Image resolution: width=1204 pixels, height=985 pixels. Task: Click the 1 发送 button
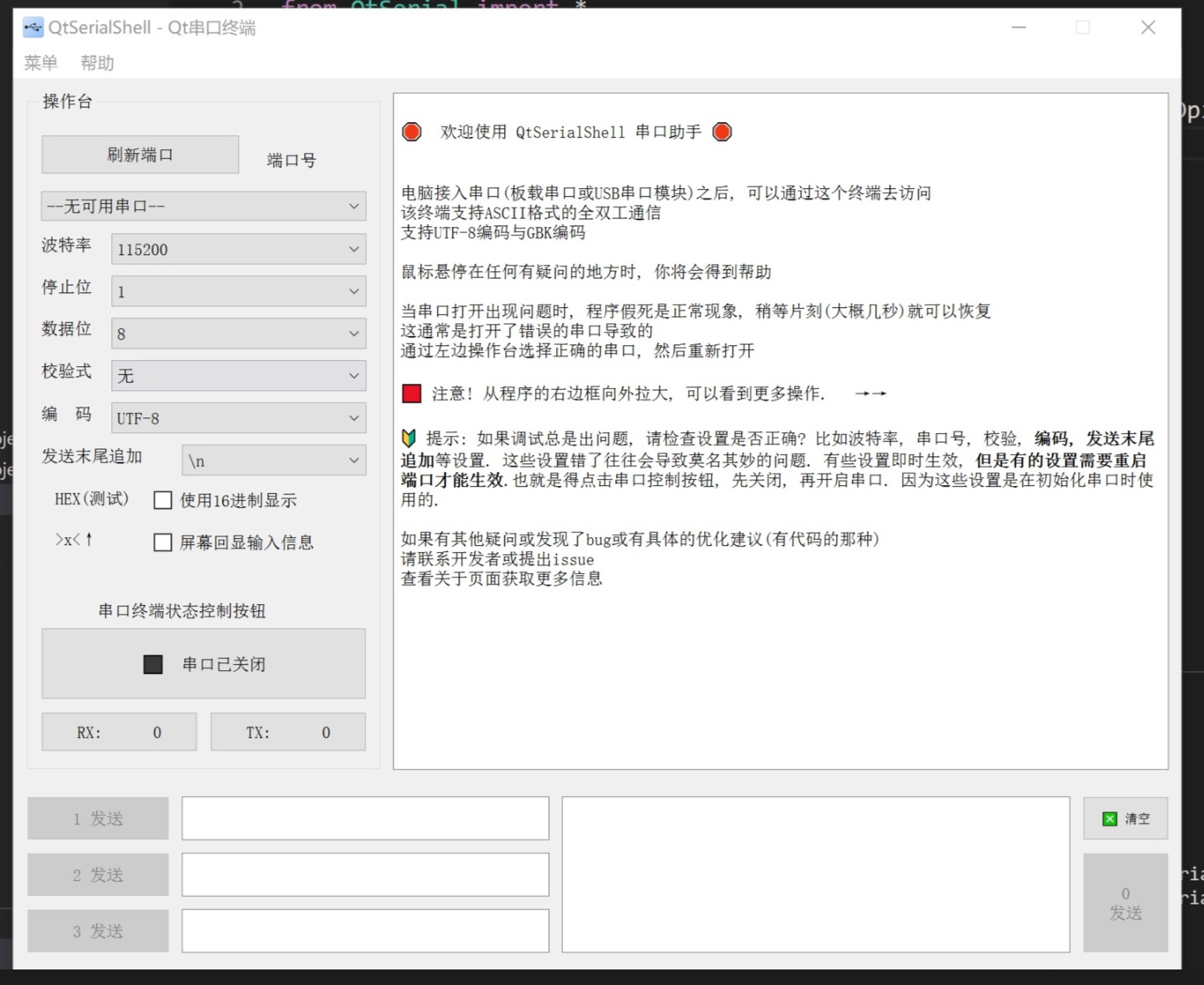click(x=98, y=819)
